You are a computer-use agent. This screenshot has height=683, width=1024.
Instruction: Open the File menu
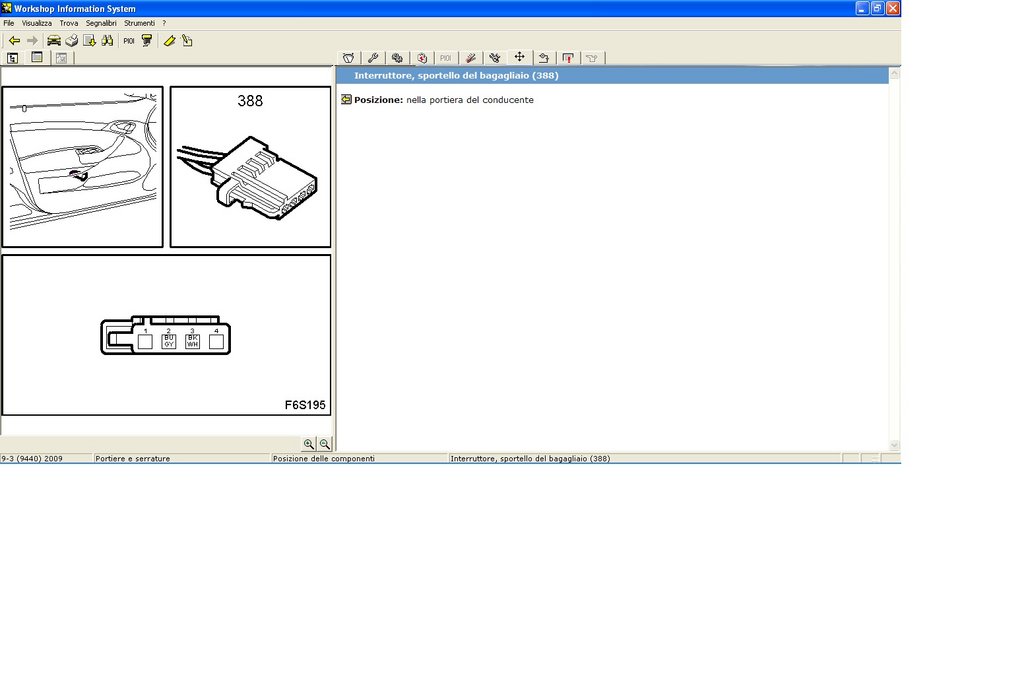pos(8,23)
